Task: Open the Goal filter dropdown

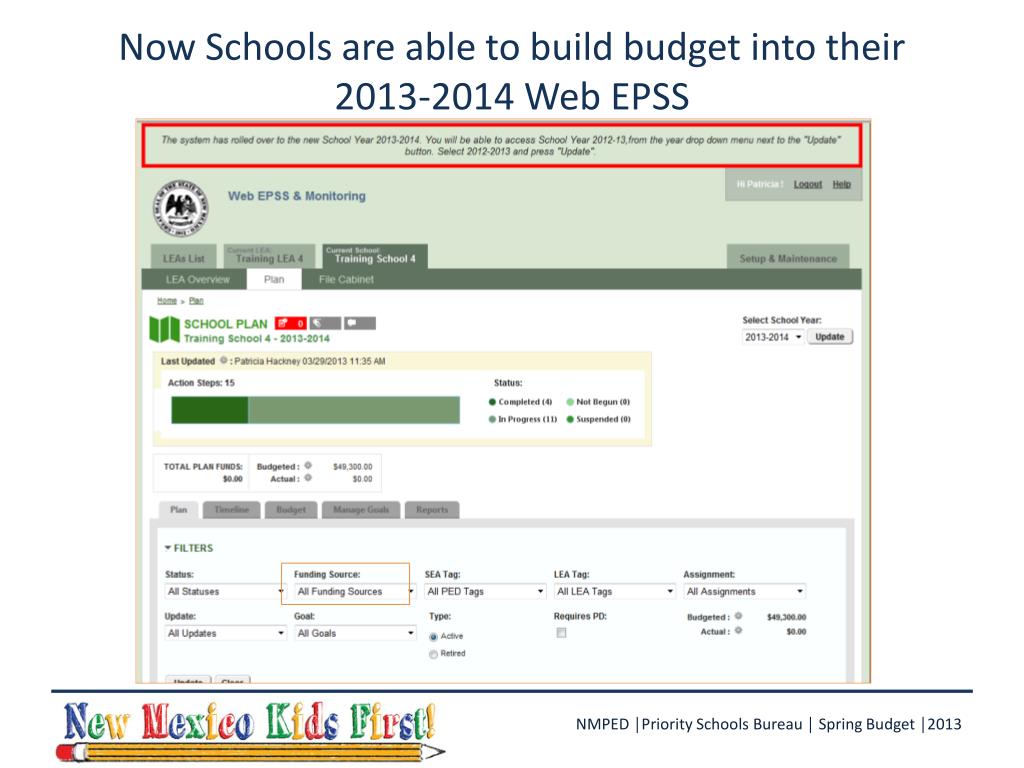Action: [355, 633]
